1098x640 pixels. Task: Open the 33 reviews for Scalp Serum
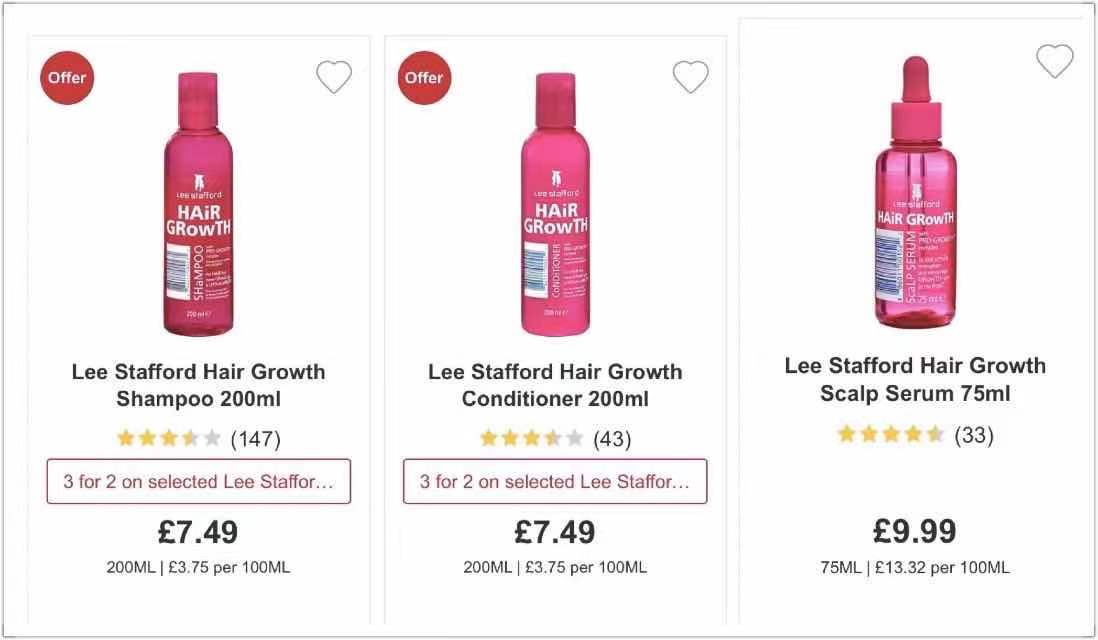pos(973,434)
